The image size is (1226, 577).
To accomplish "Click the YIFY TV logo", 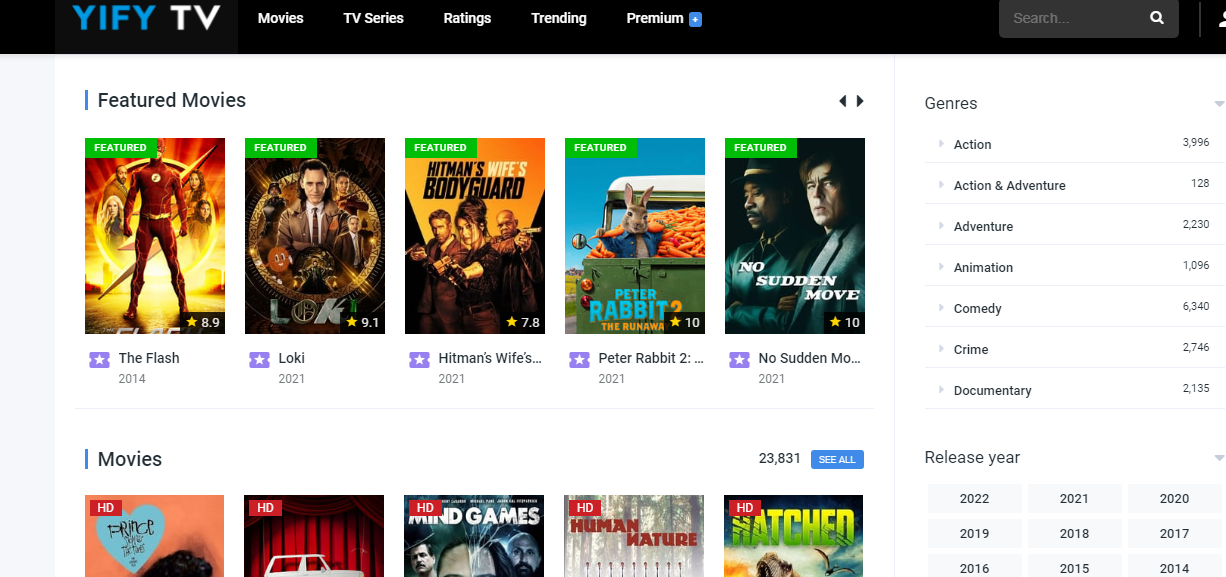I will click(x=146, y=18).
